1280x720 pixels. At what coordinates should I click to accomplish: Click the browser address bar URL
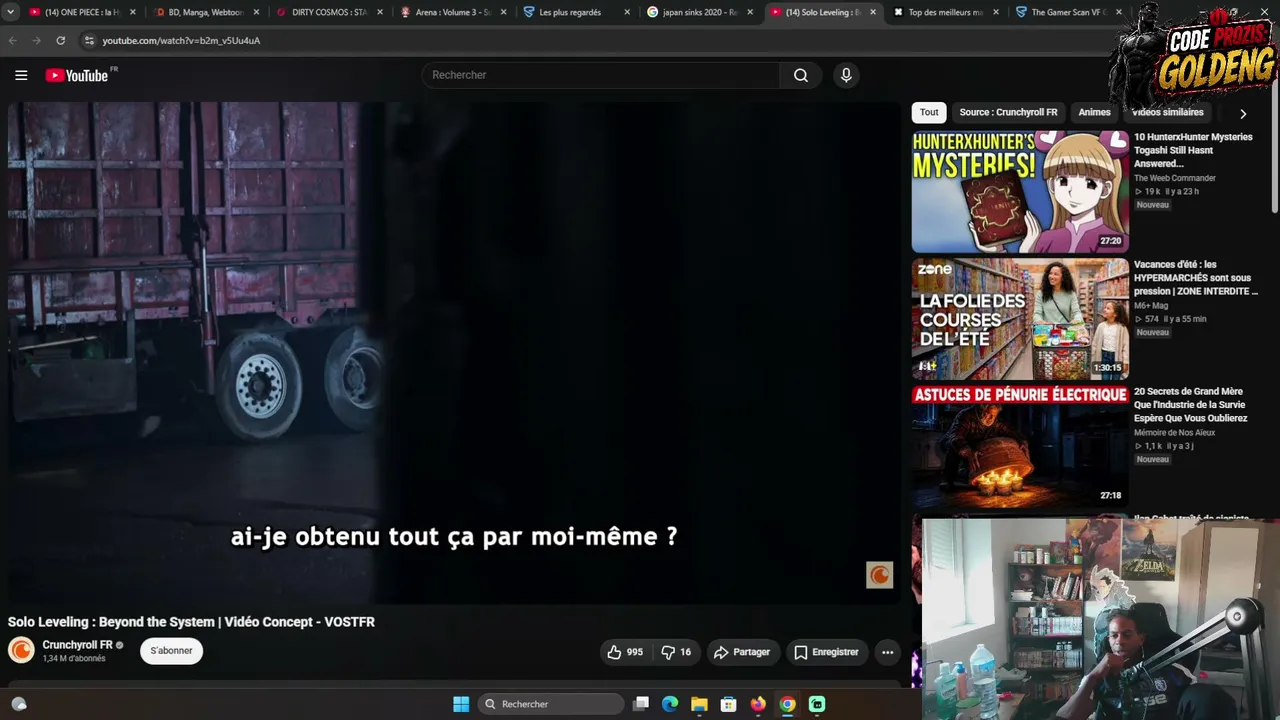click(181, 41)
